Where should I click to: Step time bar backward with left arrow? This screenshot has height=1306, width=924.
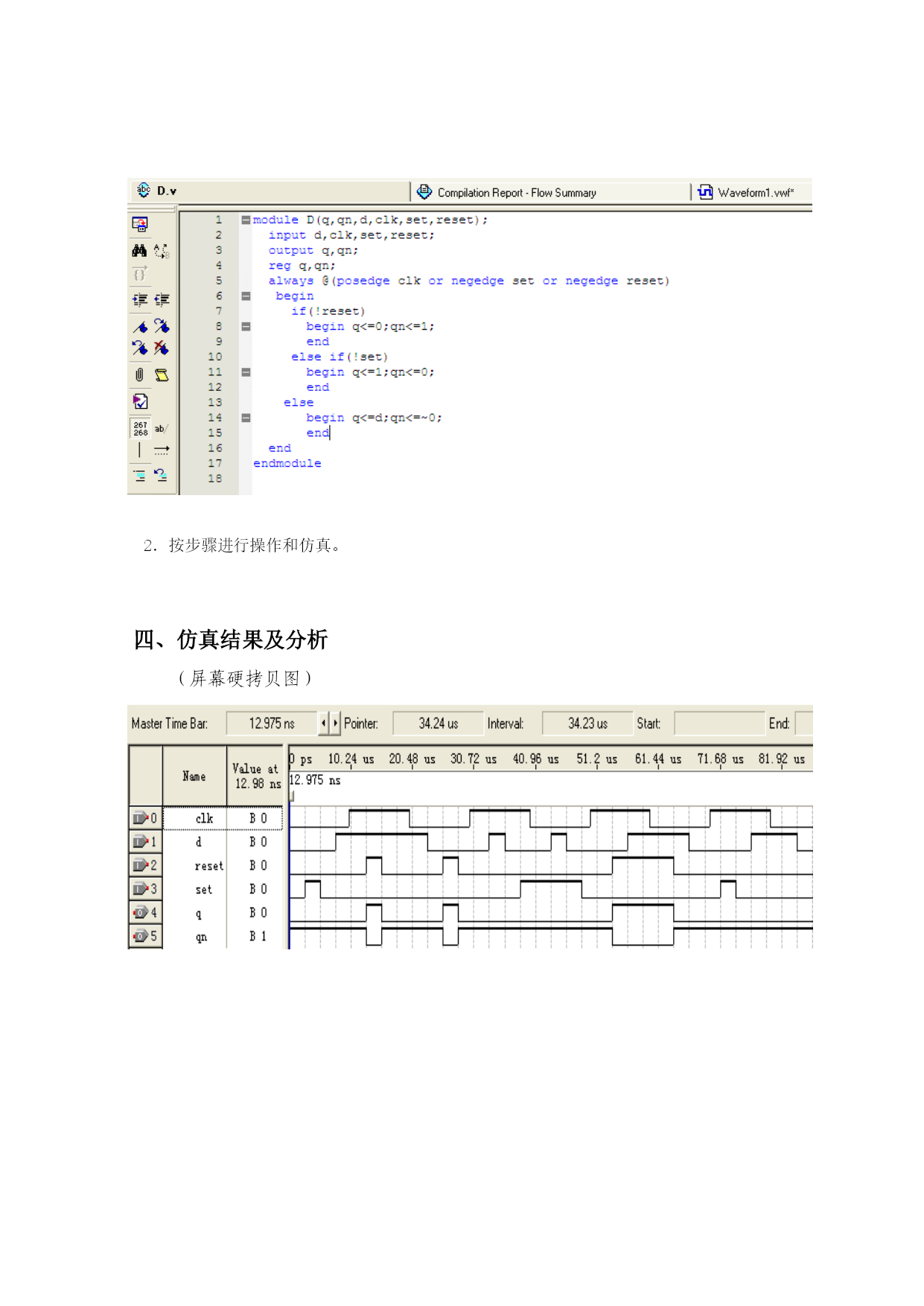(323, 724)
